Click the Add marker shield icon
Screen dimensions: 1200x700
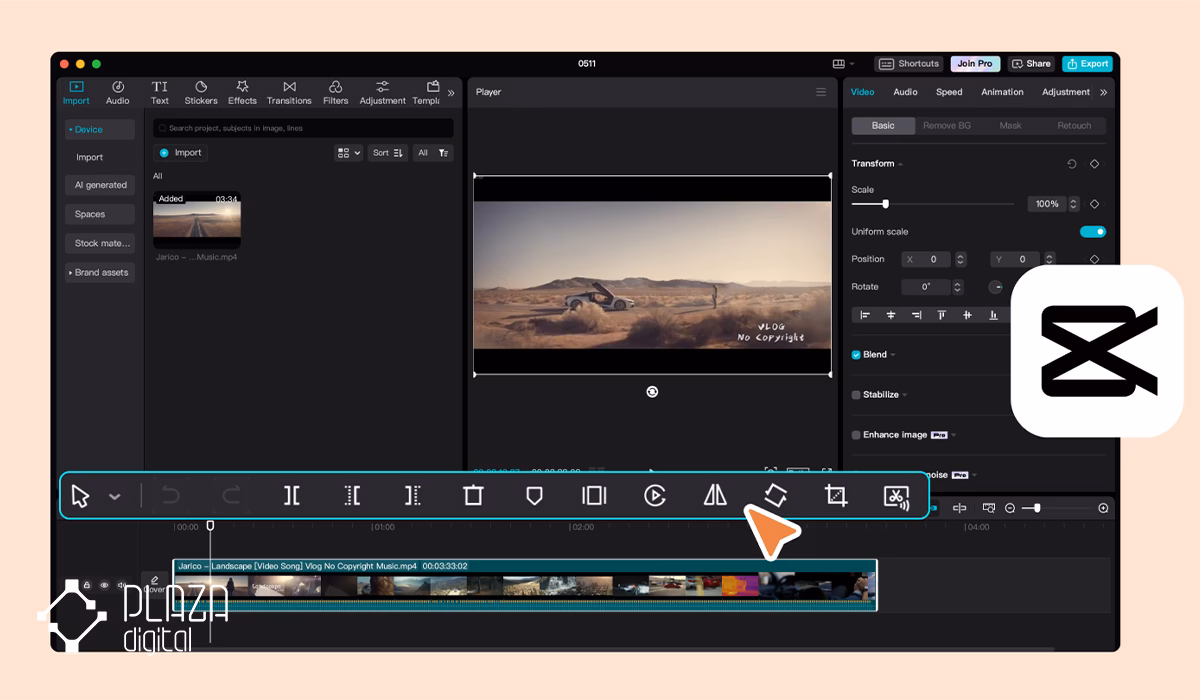pos(534,495)
